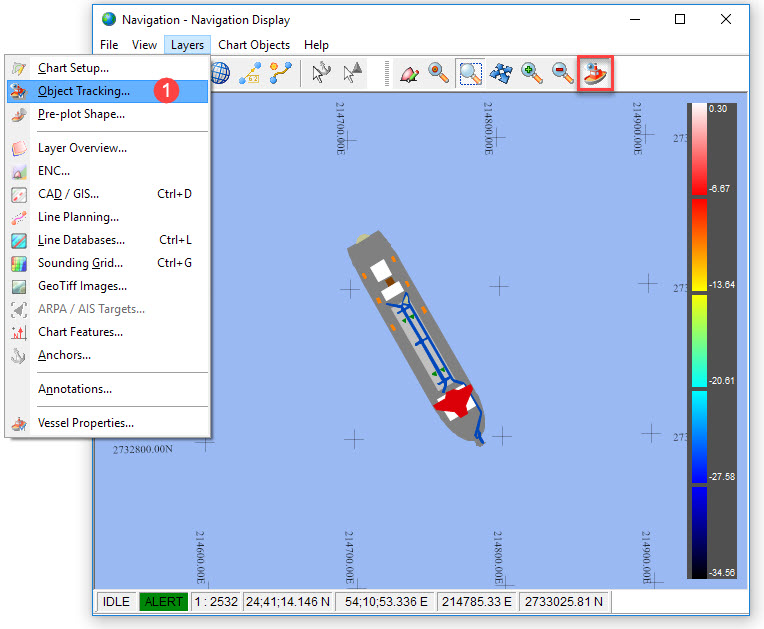Click the zoom in magnifier icon

[x=533, y=73]
